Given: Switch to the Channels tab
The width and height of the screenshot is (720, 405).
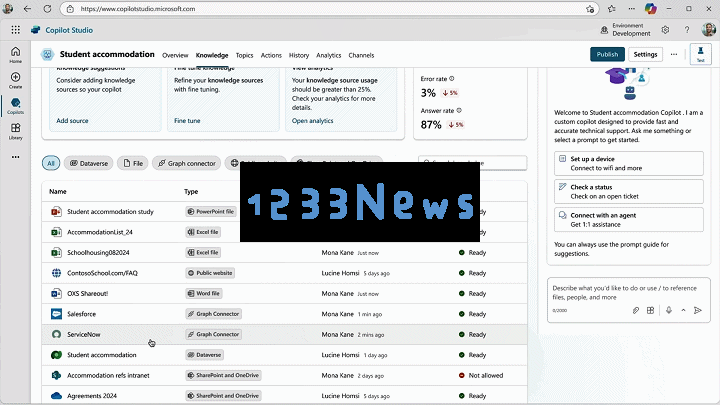Looking at the screenshot, I should (361, 55).
